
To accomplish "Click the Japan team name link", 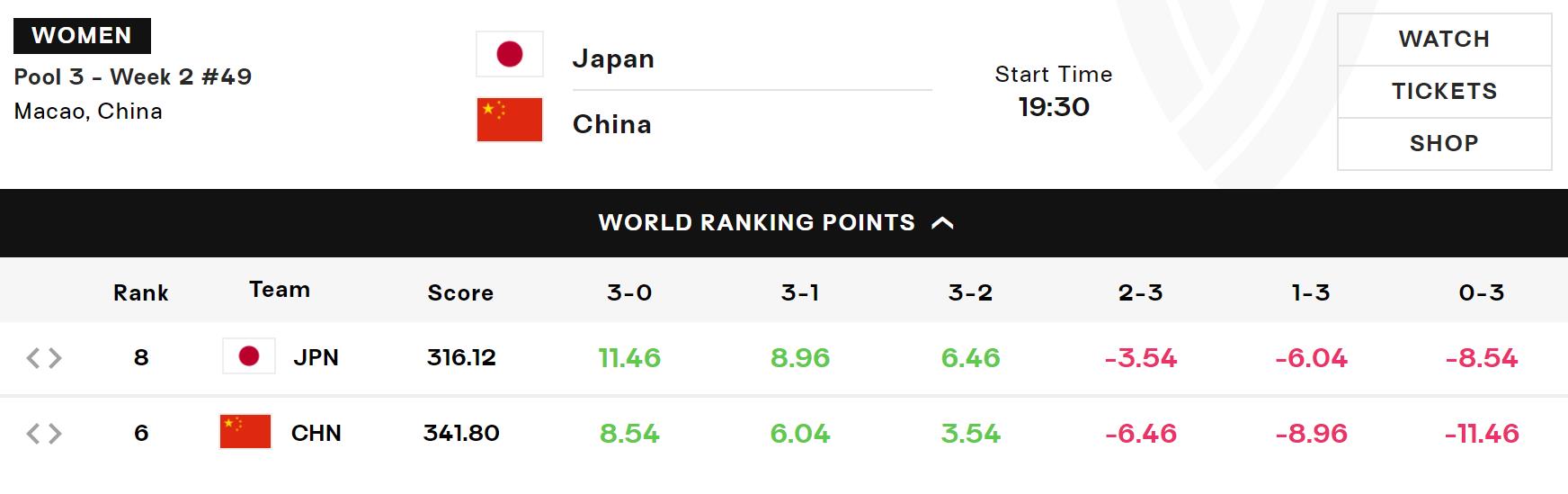I will [x=613, y=59].
